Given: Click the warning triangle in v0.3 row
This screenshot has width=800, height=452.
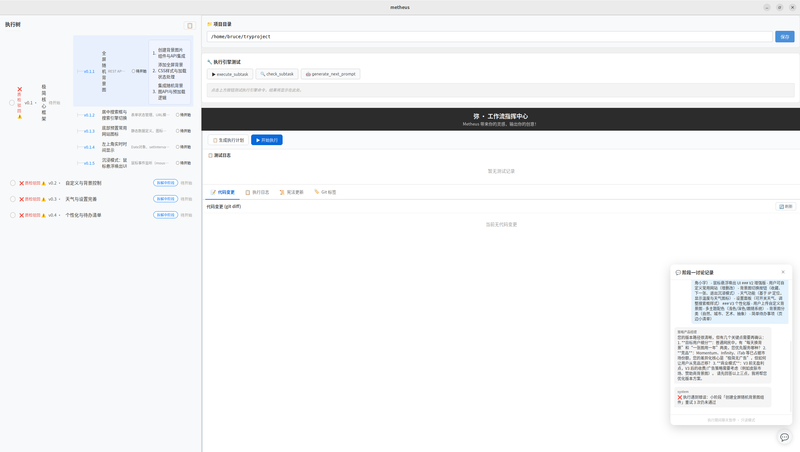Looking at the screenshot, I should click(x=43, y=199).
